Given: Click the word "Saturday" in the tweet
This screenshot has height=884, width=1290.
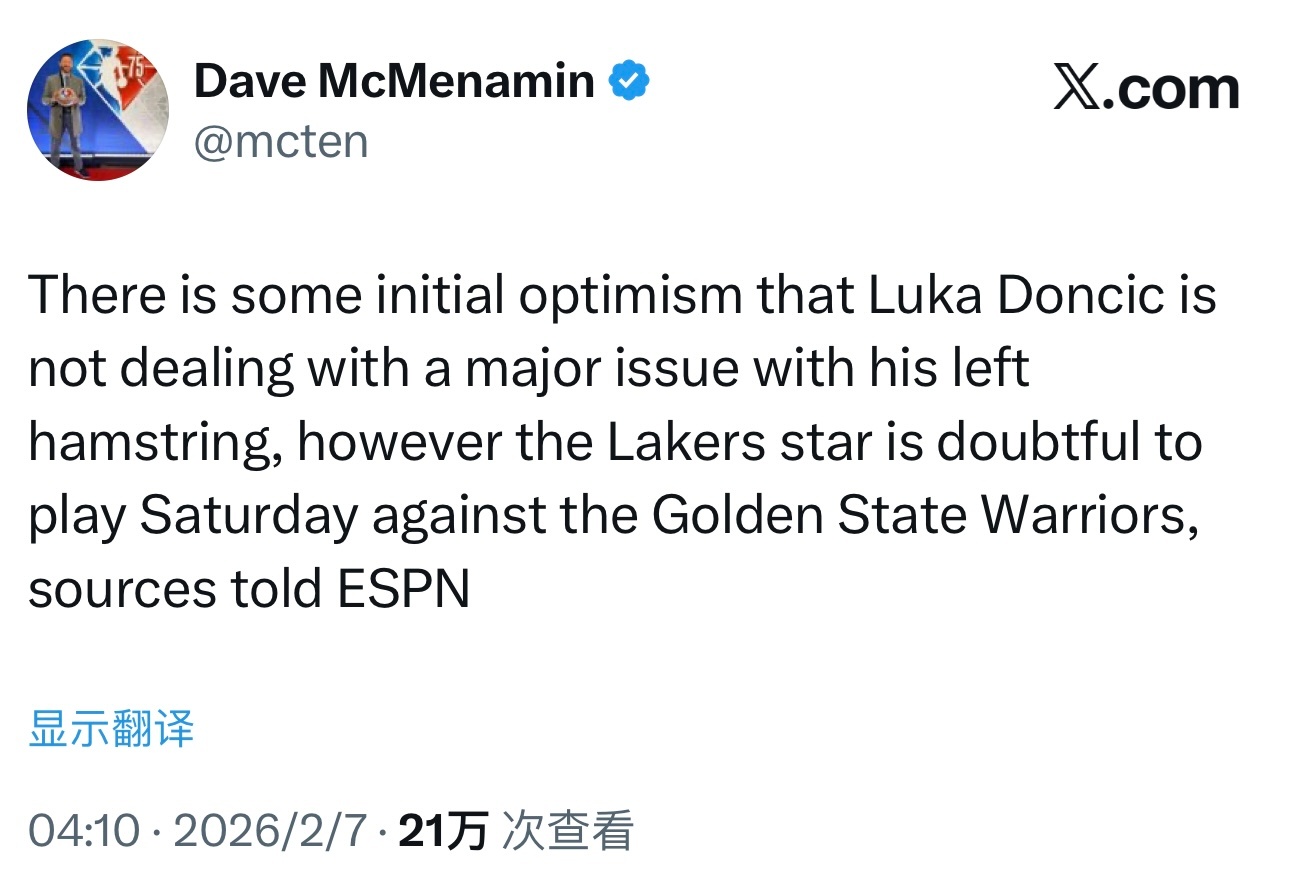Looking at the screenshot, I should pos(247,516).
